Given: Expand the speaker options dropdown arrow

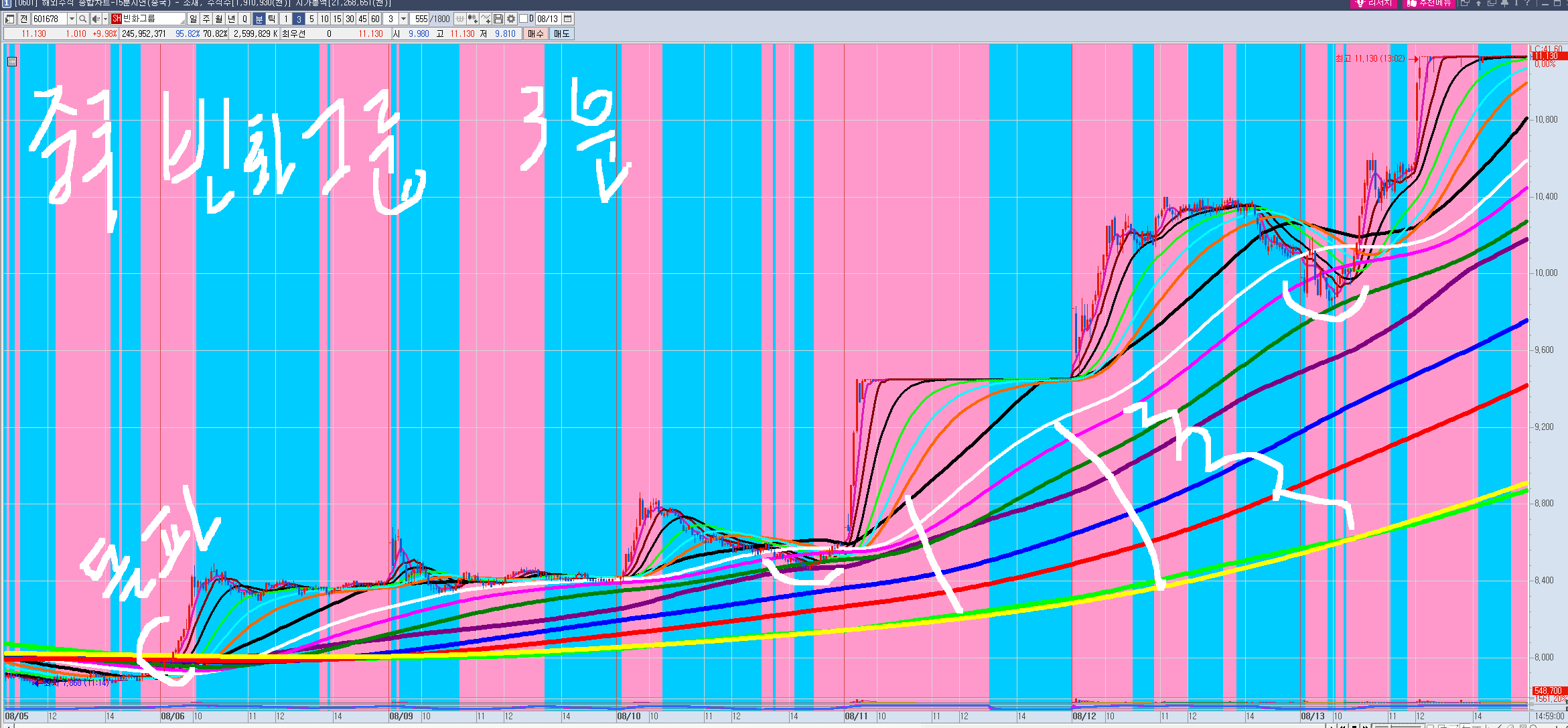Looking at the screenshot, I should 105,19.
